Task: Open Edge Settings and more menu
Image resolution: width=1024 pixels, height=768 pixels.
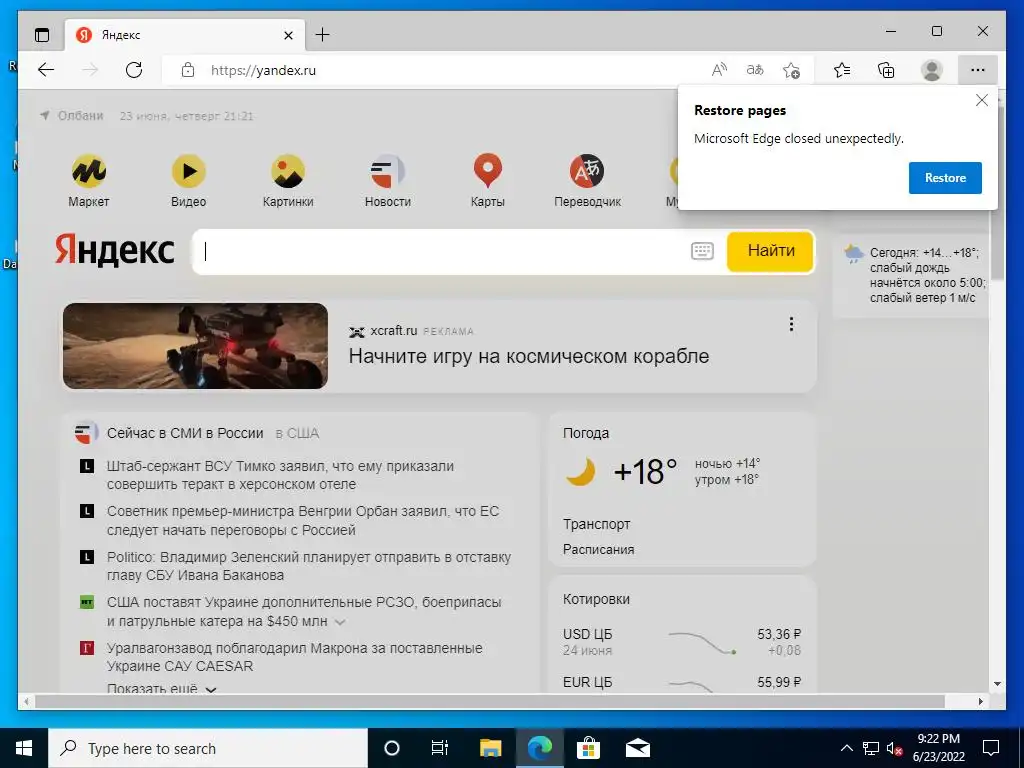Action: 978,70
